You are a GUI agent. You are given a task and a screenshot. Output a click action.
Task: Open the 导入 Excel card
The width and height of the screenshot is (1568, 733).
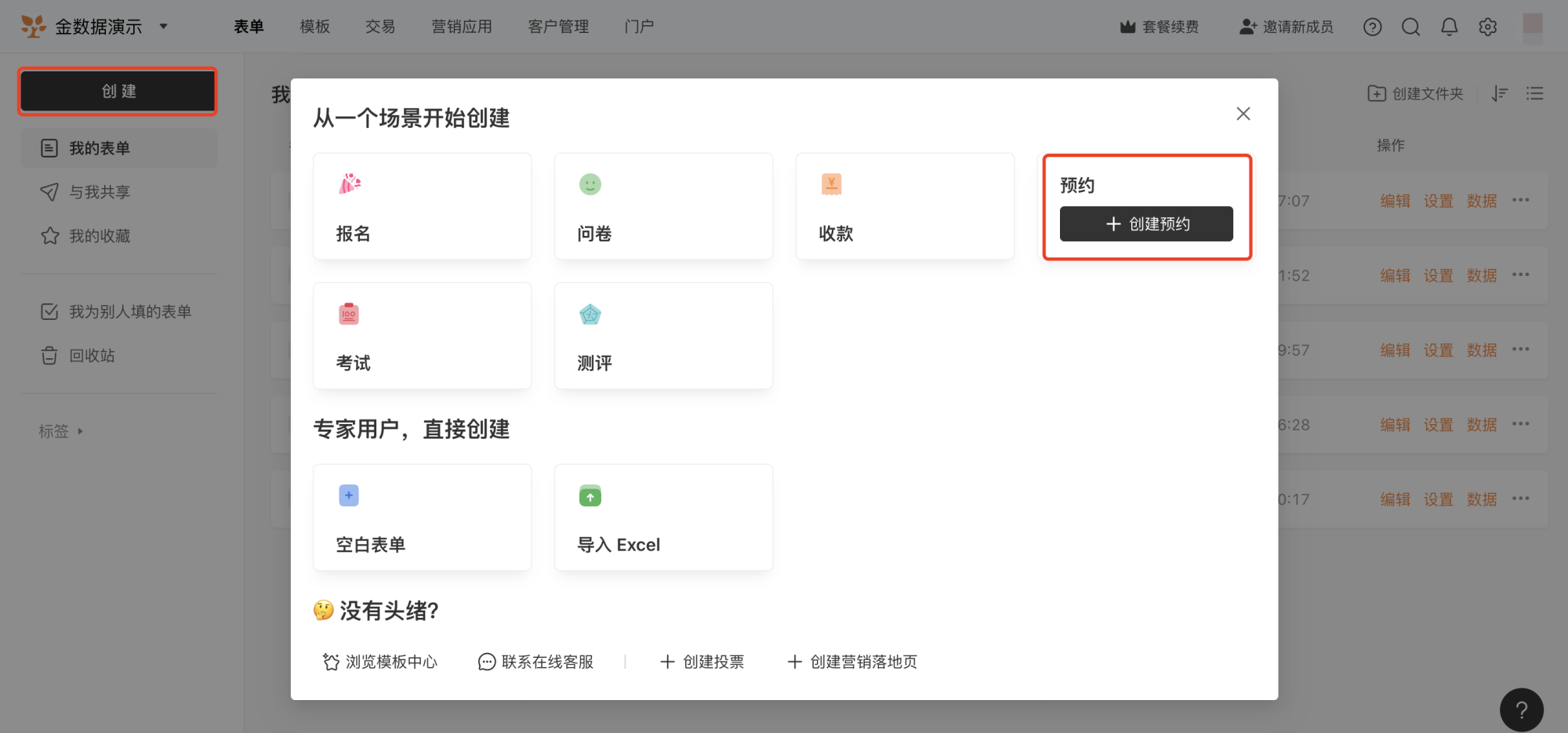pos(664,517)
